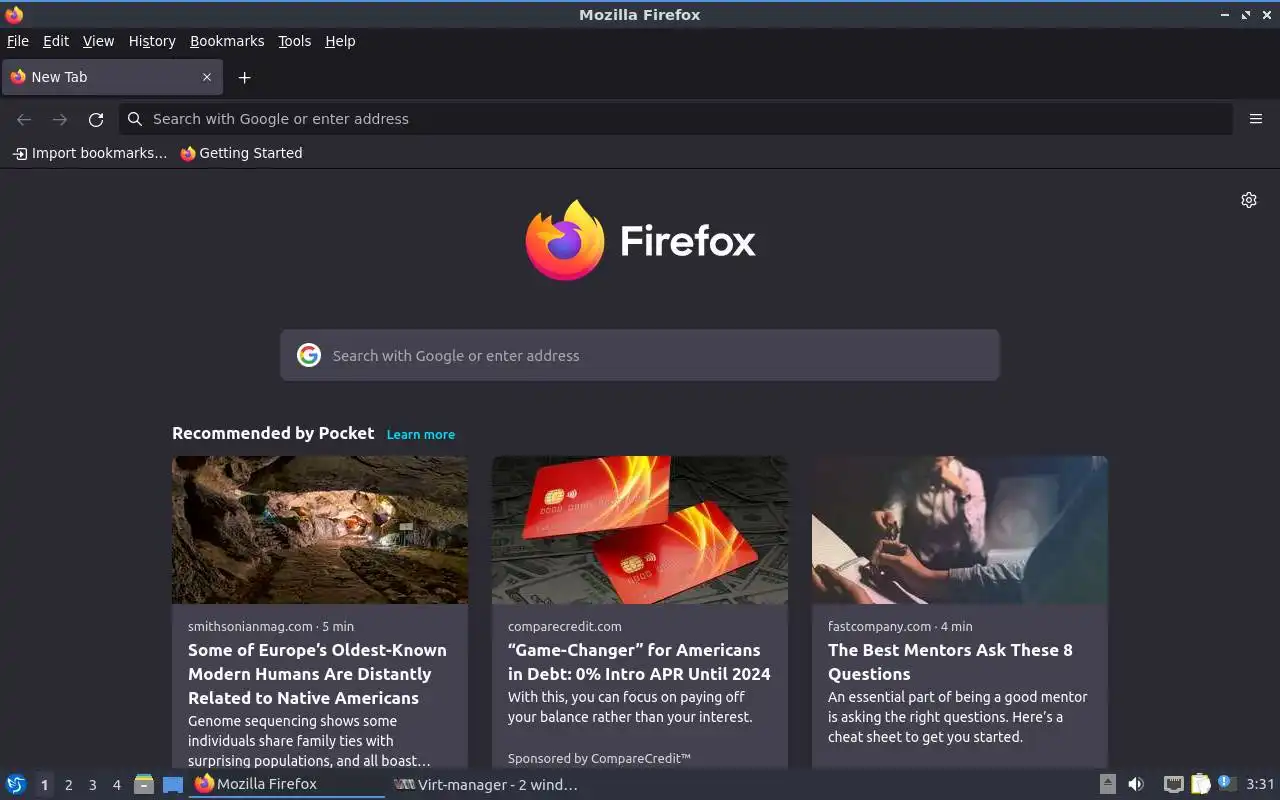Viewport: 1280px width, 800px height.
Task: Close the New Tab tab
Action: click(207, 77)
